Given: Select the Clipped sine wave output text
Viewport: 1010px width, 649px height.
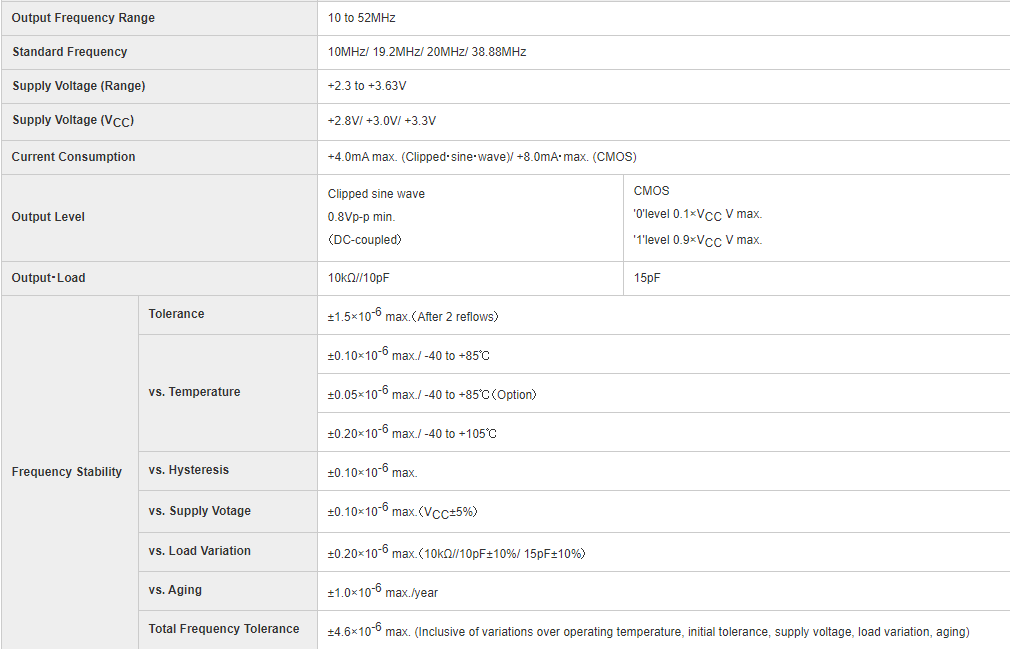Looking at the screenshot, I should [x=369, y=194].
